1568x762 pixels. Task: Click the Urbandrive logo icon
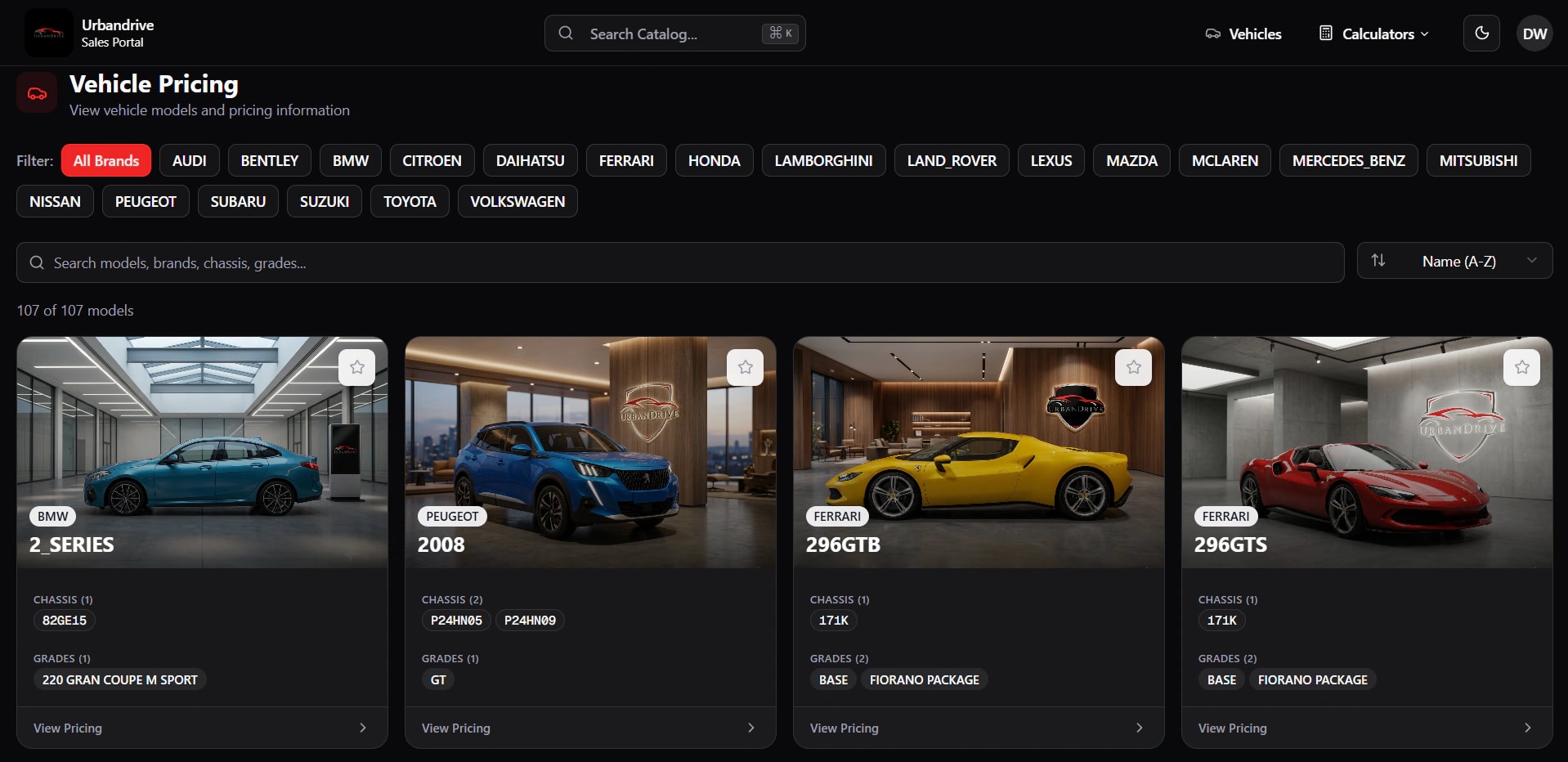(x=48, y=34)
